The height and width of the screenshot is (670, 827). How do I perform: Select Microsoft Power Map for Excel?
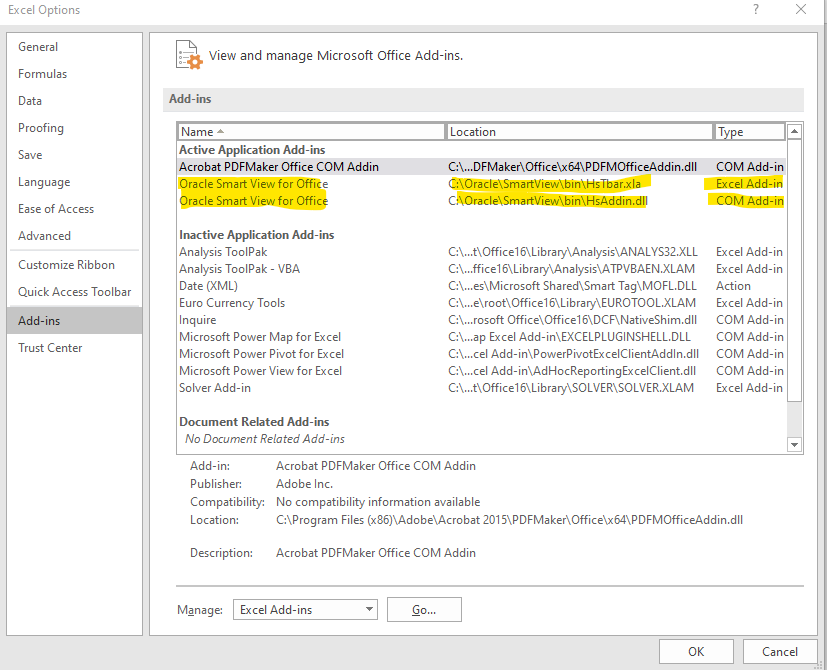tap(481, 337)
